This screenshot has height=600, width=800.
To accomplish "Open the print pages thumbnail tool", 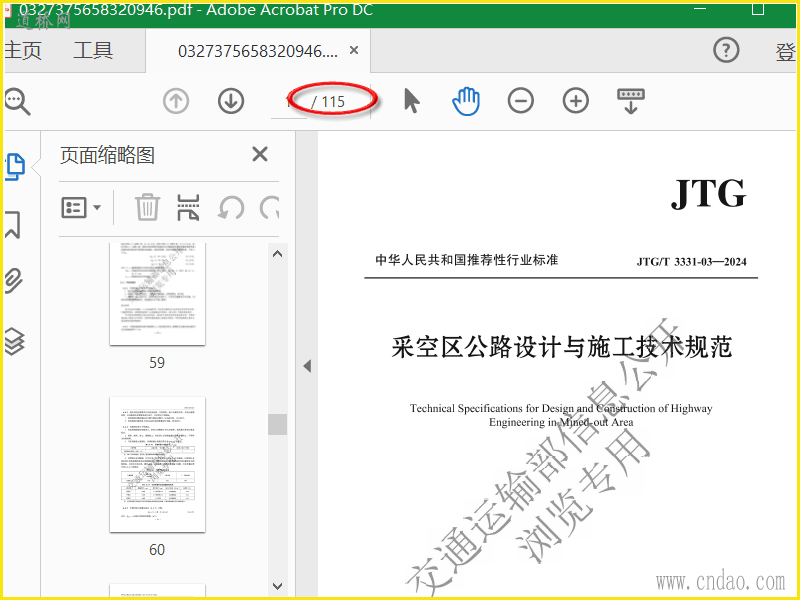I will pyautogui.click(x=188, y=207).
